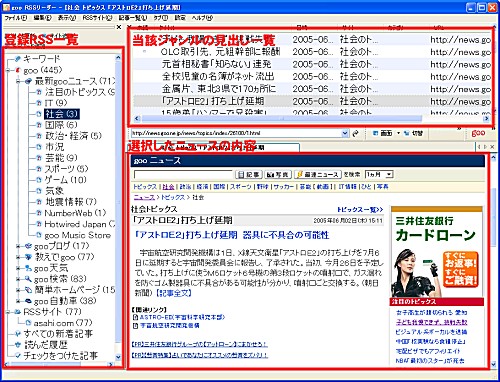The image size is (500, 382).
Task: Open the 画面 button dropdown arrow
Action: (x=398, y=133)
